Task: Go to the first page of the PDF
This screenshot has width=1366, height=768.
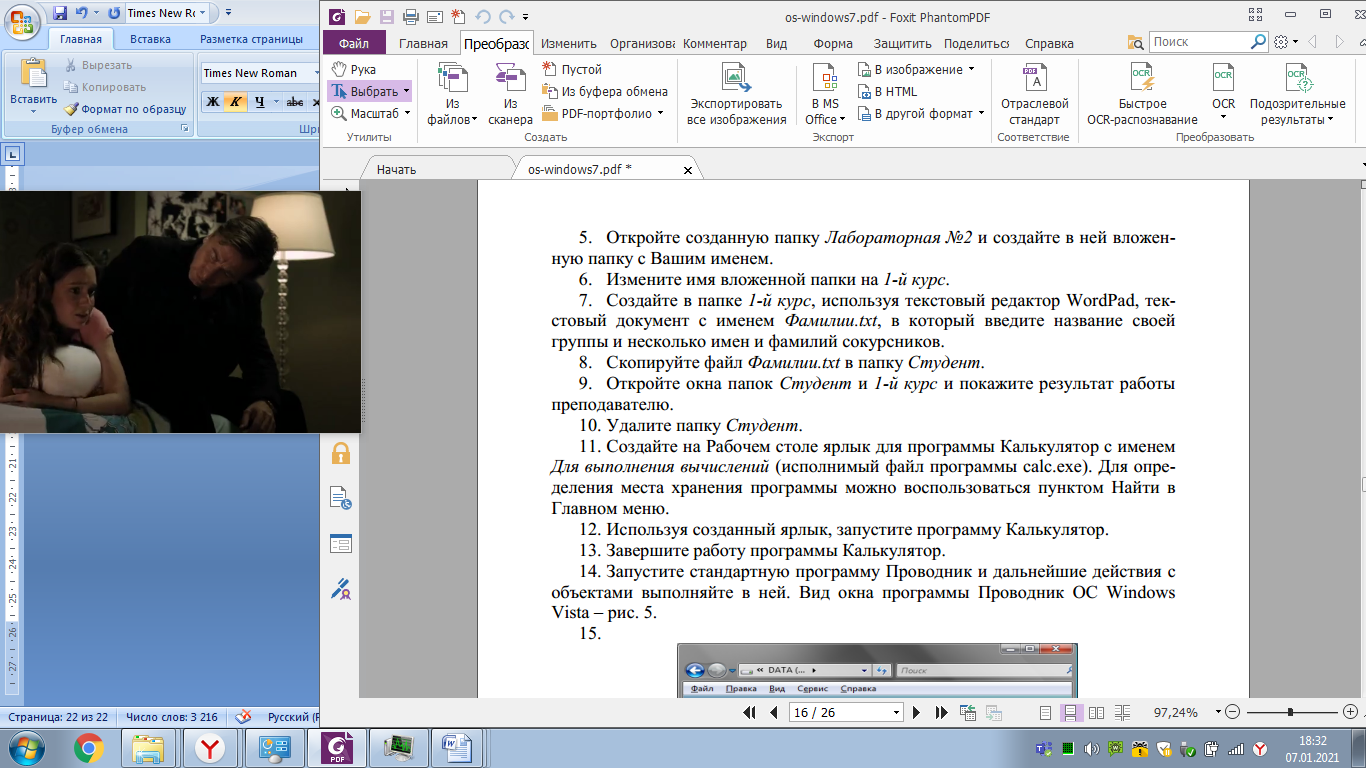Action: pyautogui.click(x=750, y=713)
